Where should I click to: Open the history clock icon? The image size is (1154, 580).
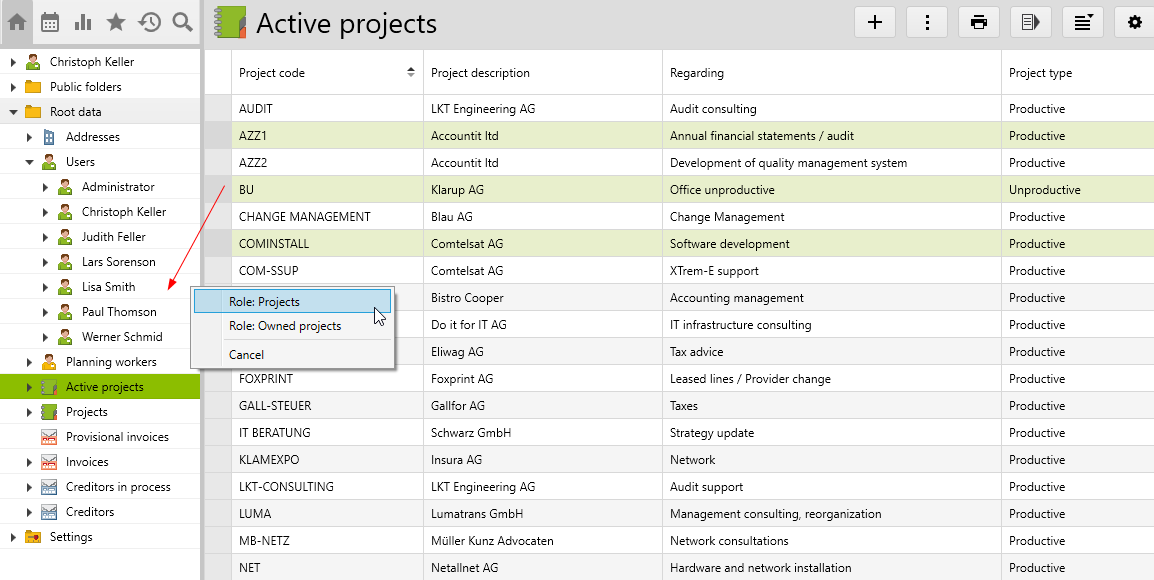pos(149,22)
